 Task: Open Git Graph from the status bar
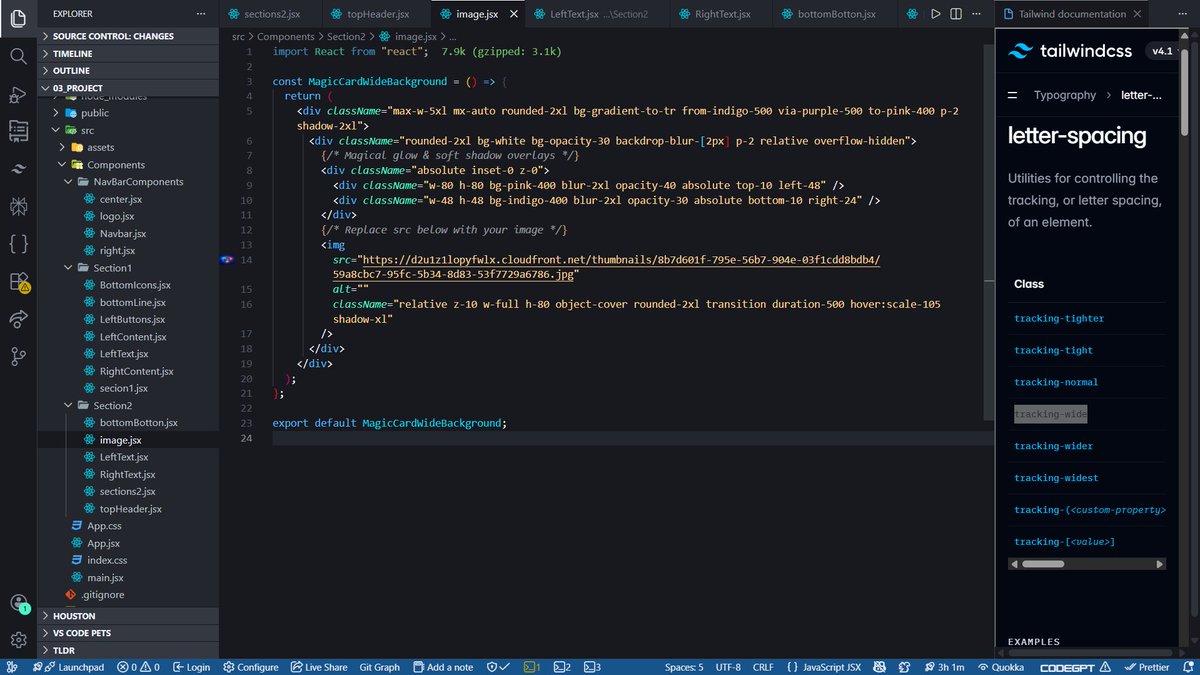pyautogui.click(x=379, y=666)
